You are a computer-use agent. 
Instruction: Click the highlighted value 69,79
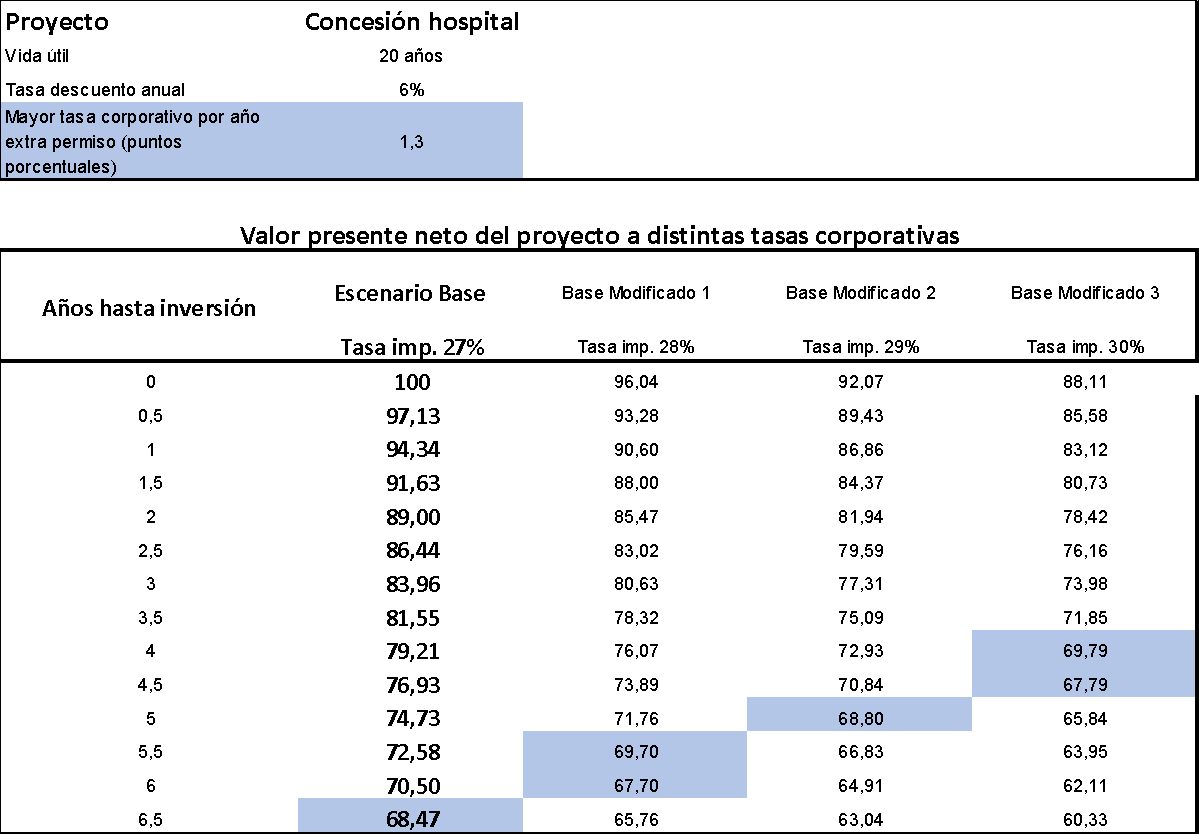point(1085,651)
